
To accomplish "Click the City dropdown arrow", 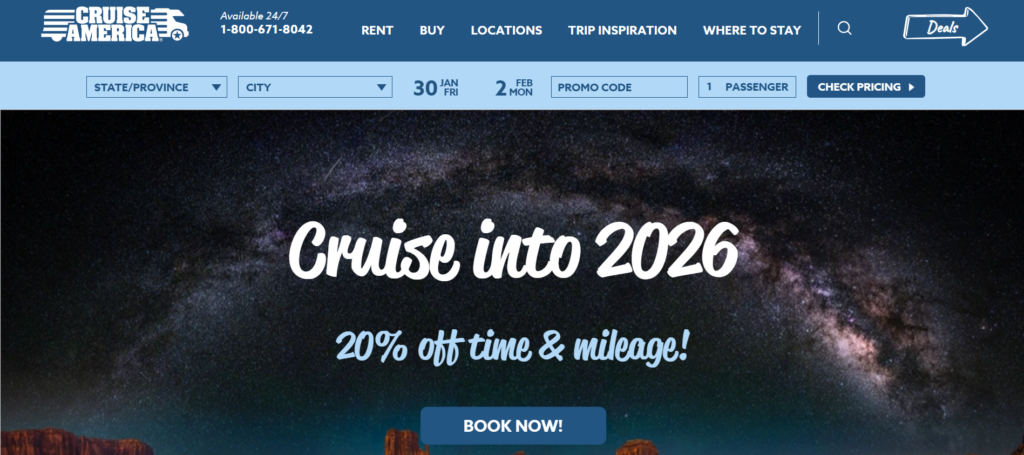I will [x=381, y=87].
